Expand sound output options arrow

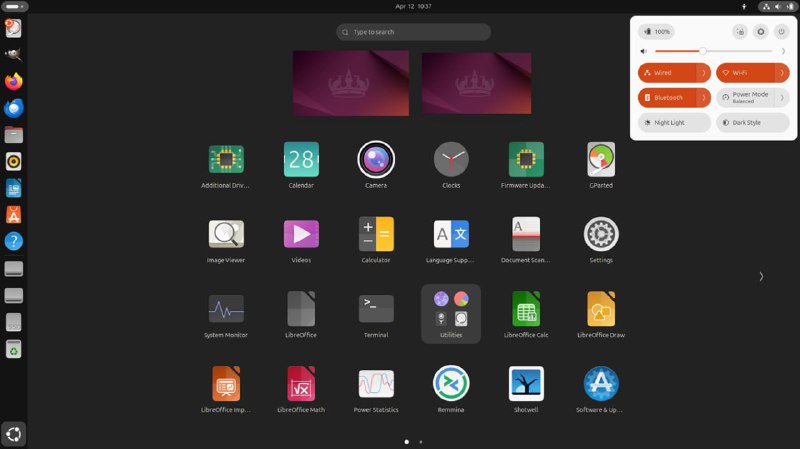783,51
